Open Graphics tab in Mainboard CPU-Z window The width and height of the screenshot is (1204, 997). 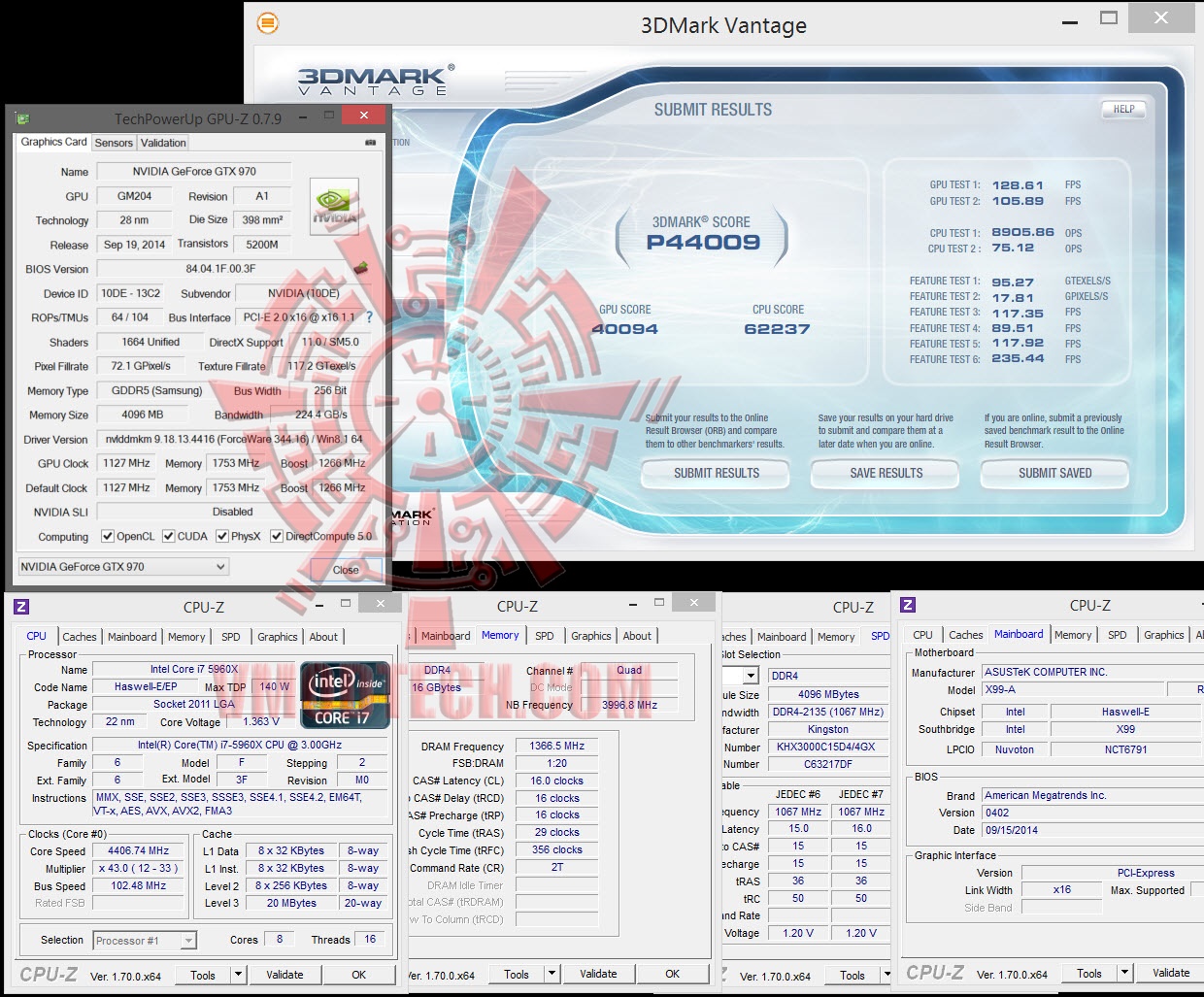pos(1163,635)
